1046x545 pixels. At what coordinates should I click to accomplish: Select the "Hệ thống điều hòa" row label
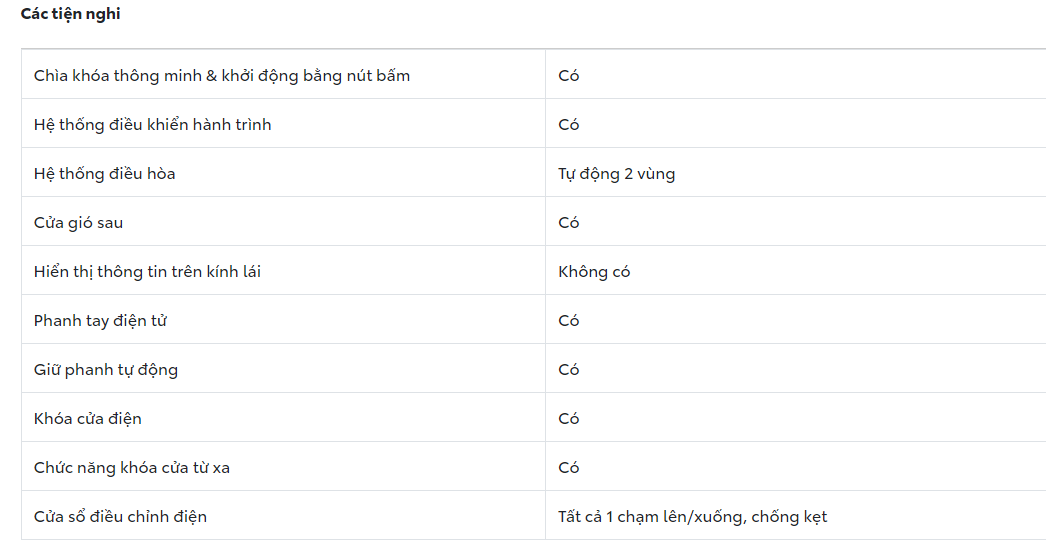(x=104, y=174)
